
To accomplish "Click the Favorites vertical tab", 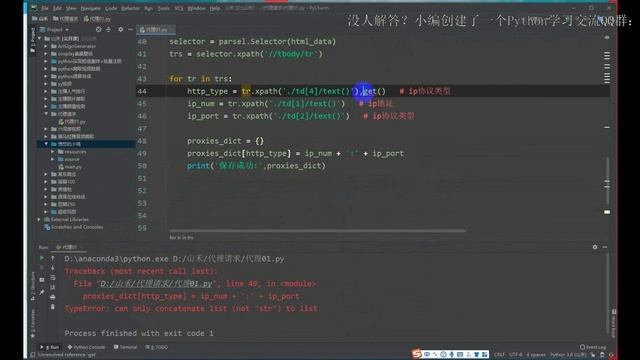I will pos(33,323).
